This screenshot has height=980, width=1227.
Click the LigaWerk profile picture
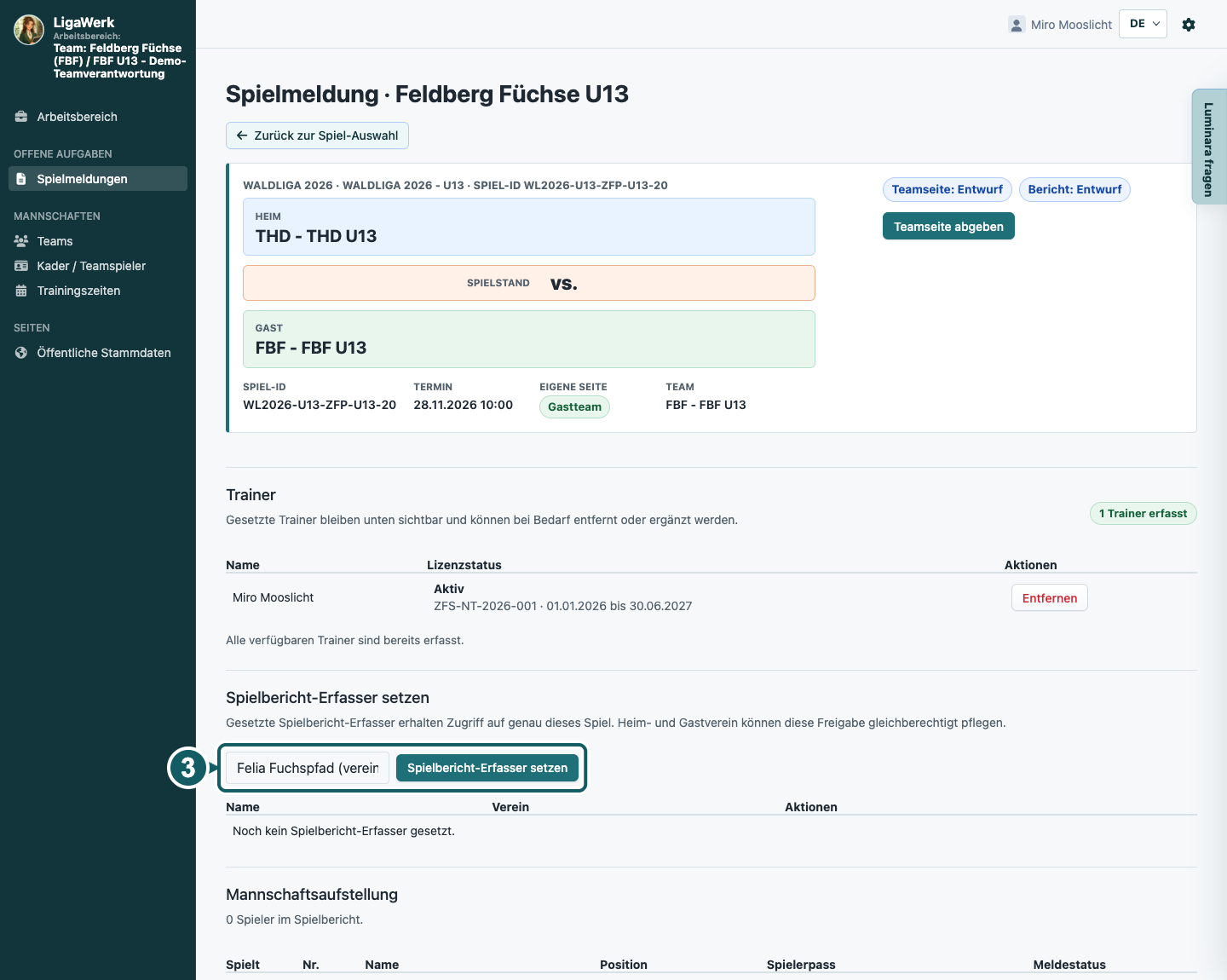click(x=29, y=30)
